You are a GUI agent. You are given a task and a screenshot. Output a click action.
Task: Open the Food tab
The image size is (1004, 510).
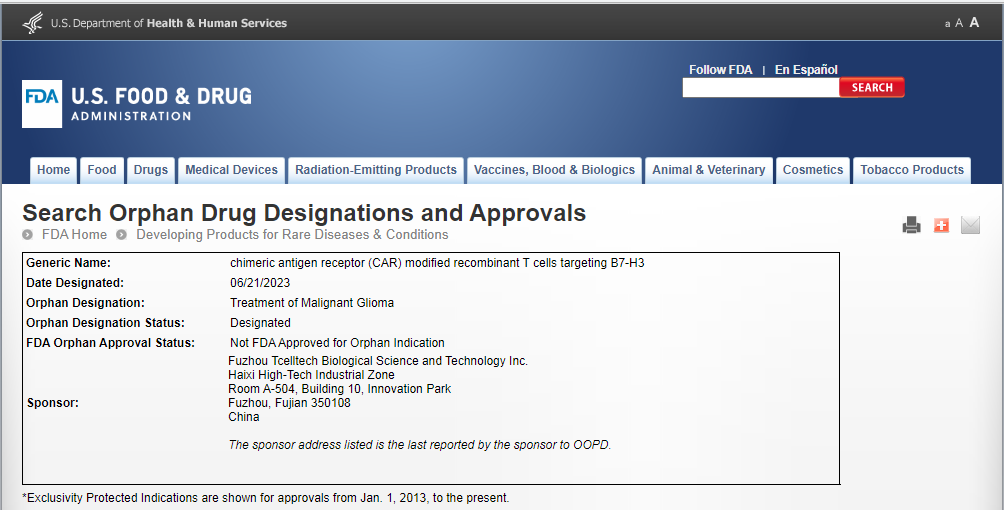coord(102,170)
